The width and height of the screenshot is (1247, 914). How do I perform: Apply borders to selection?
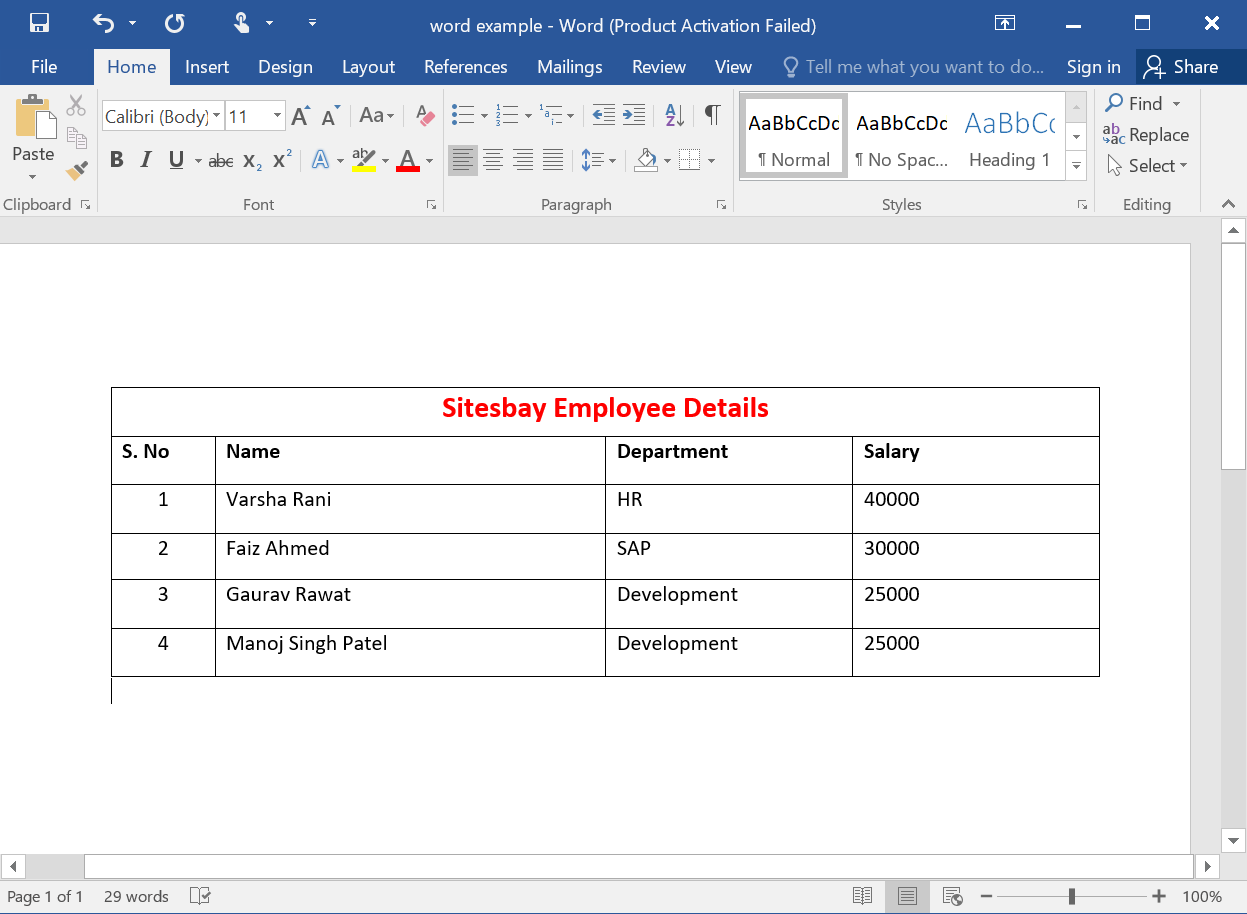[x=689, y=160]
